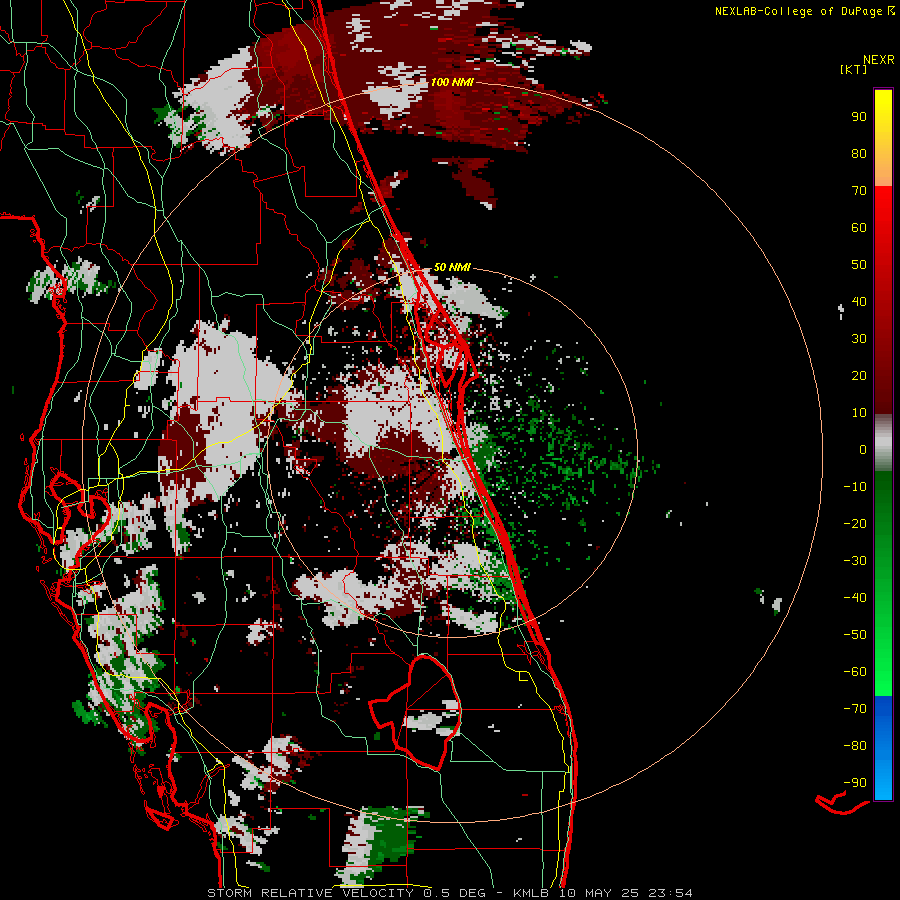Click the 100 NMI range ring label
Screen dimensions: 900x900
pyautogui.click(x=452, y=82)
